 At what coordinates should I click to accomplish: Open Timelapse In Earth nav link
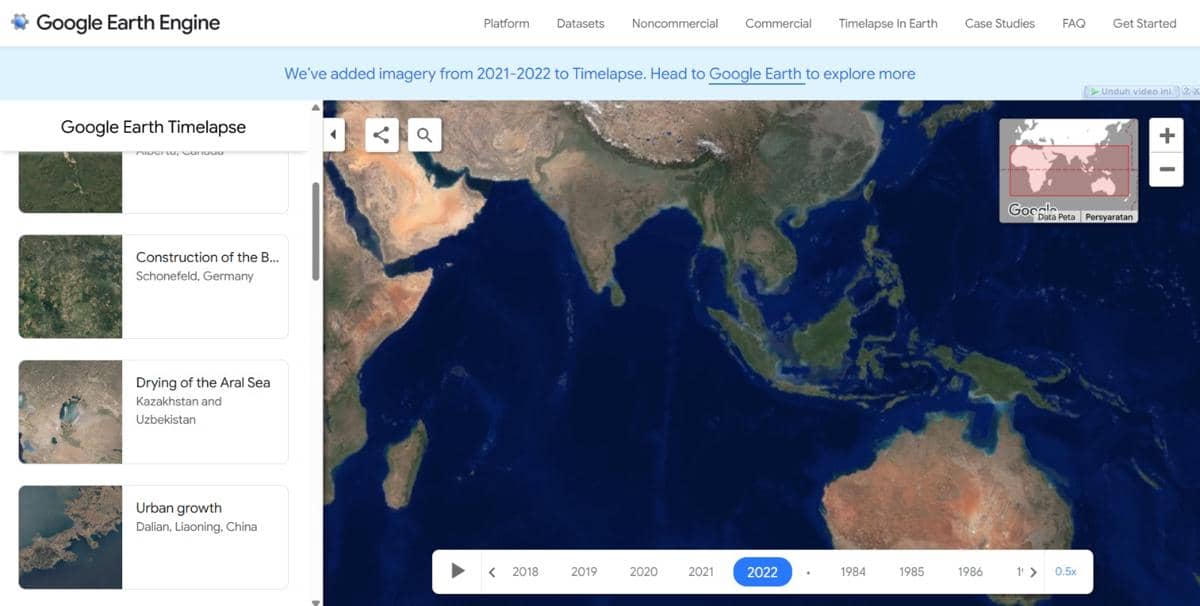click(888, 23)
